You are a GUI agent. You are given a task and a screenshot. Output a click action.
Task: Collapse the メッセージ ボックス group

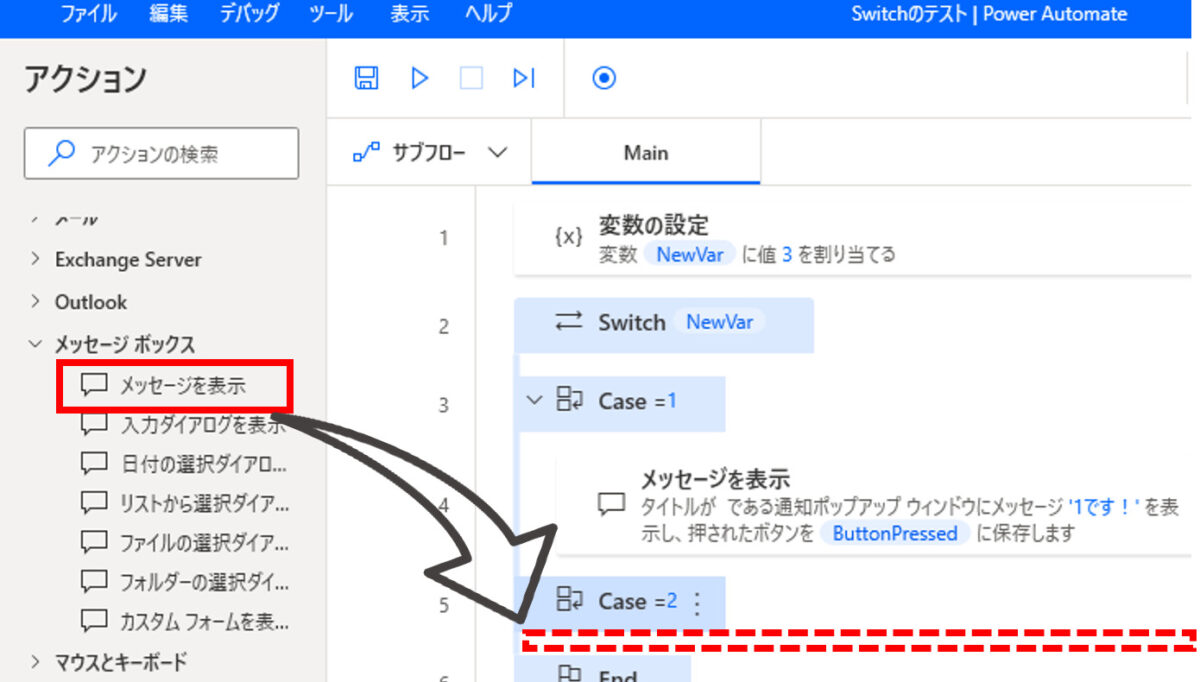(x=36, y=345)
